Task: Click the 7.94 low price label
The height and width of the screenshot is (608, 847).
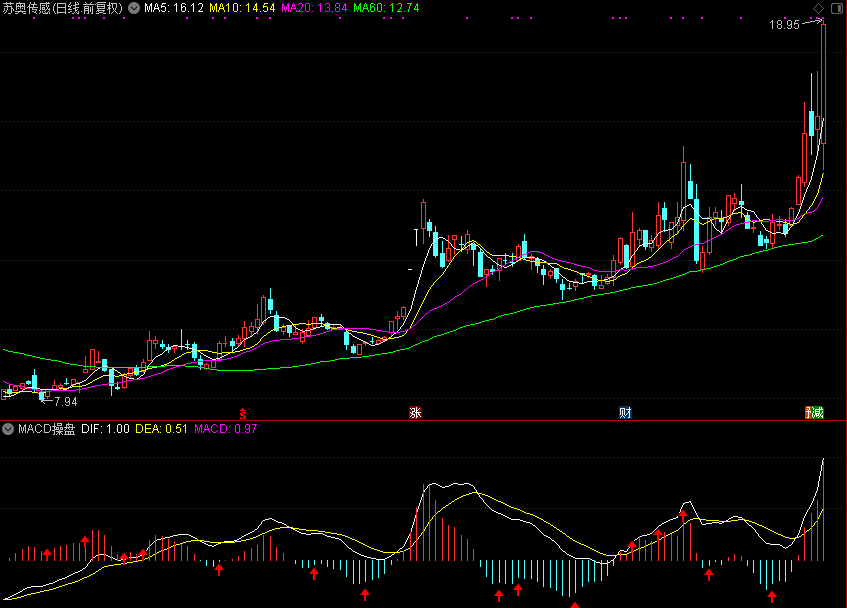Action: (x=66, y=402)
